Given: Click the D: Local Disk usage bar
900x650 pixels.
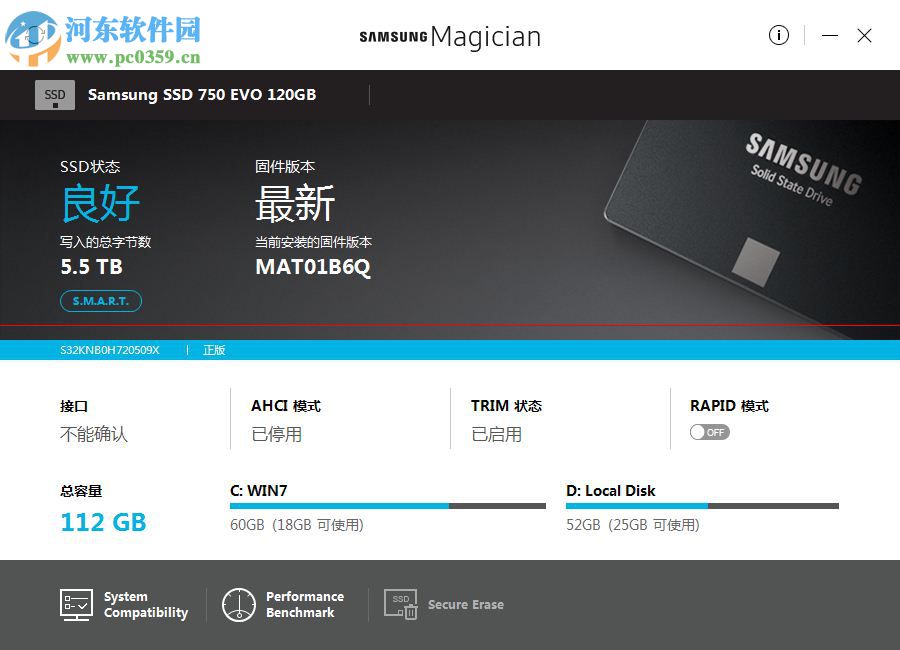Looking at the screenshot, I should pos(702,506).
